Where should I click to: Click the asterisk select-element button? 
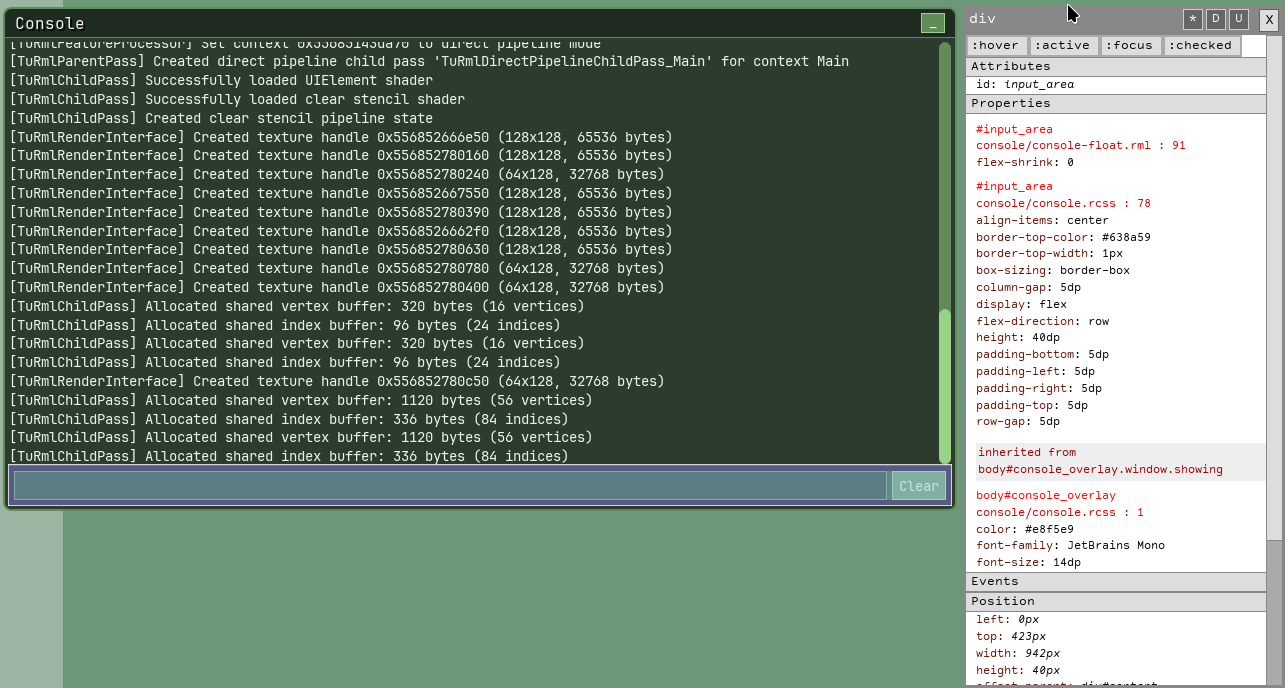pos(1192,19)
